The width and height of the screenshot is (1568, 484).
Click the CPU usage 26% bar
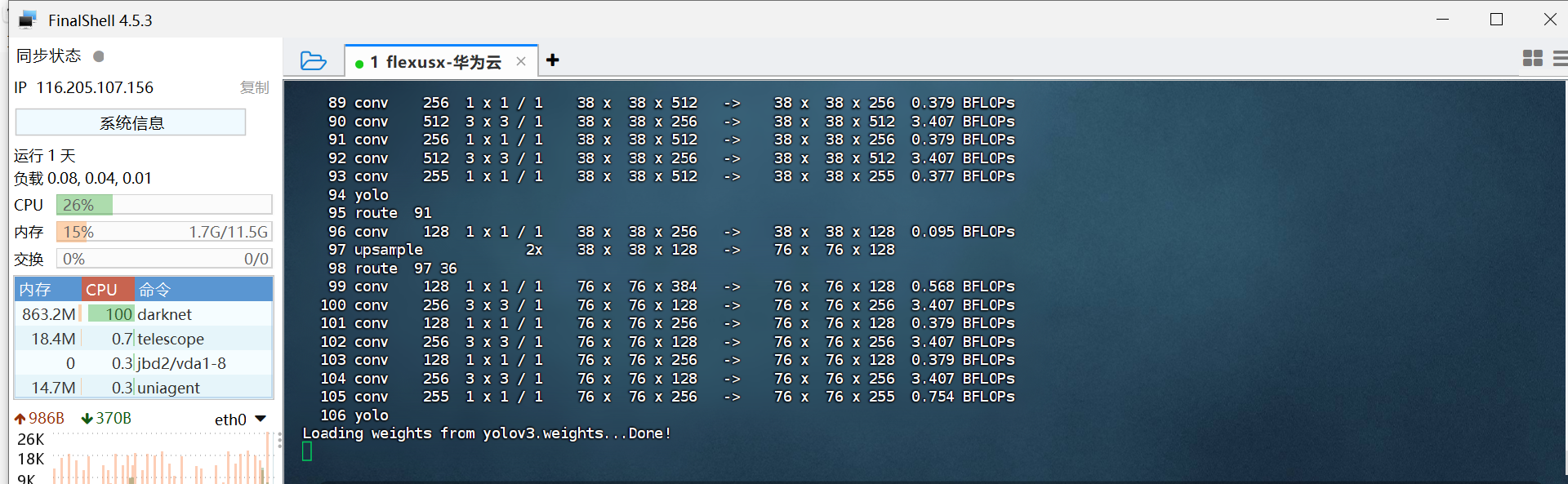point(164,205)
